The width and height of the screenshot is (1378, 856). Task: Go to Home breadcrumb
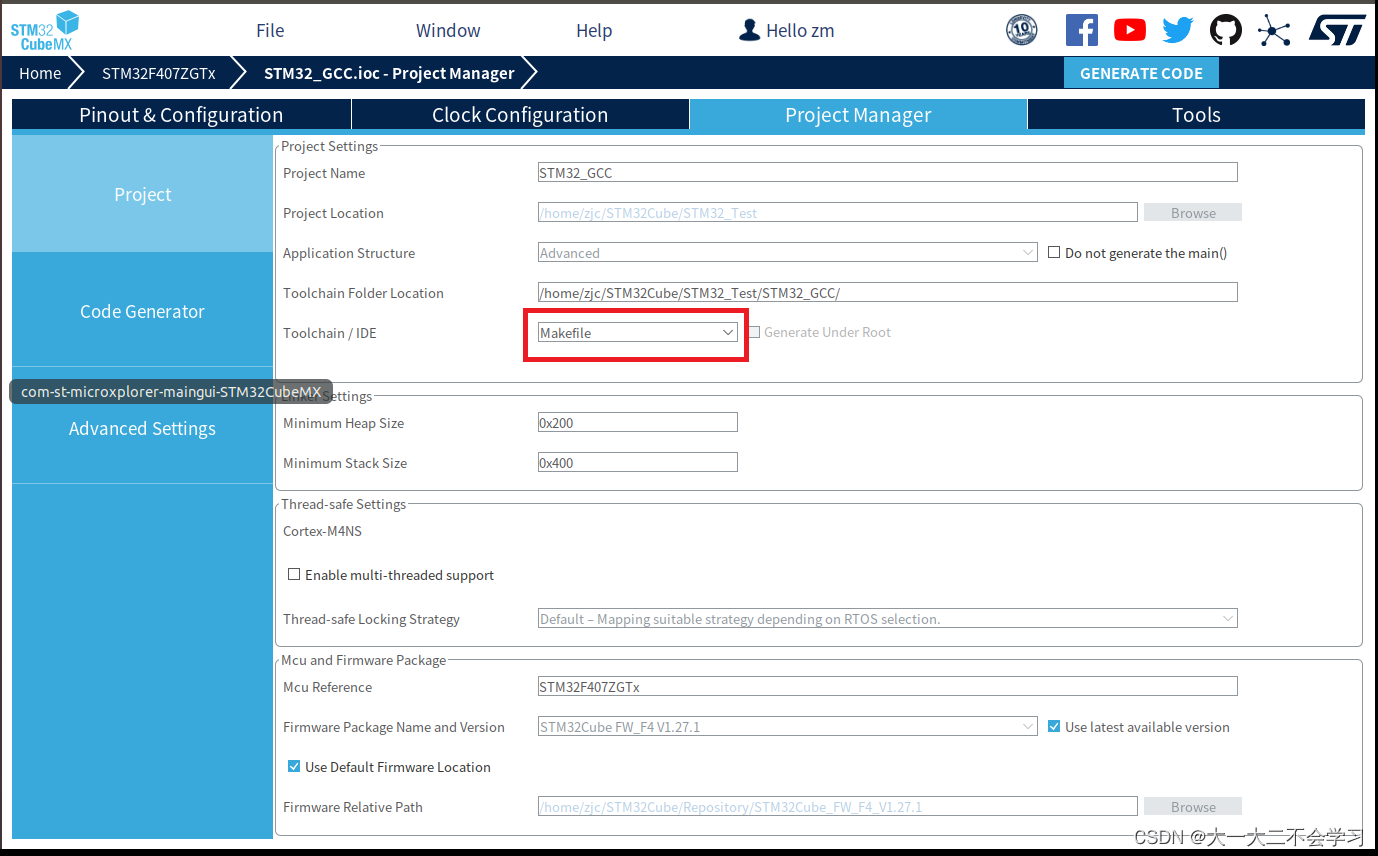[40, 73]
